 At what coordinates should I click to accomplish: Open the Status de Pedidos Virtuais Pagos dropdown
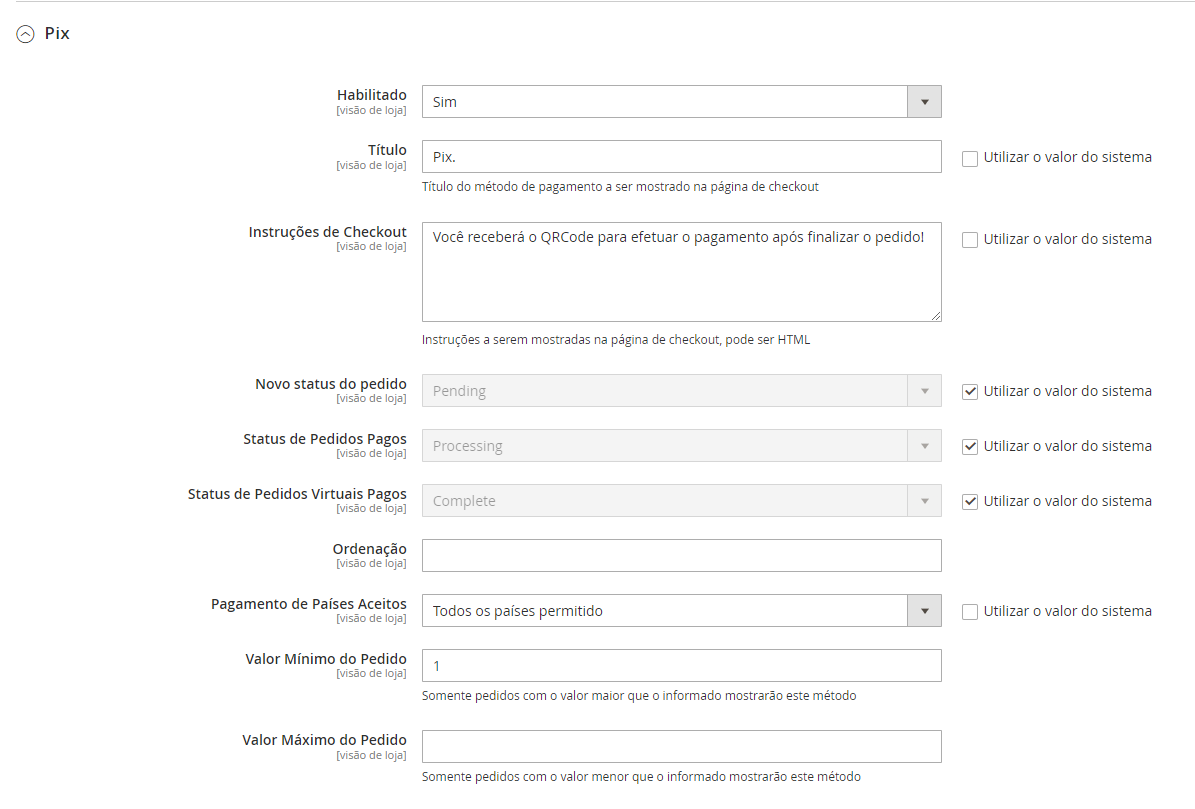pyautogui.click(x=681, y=500)
